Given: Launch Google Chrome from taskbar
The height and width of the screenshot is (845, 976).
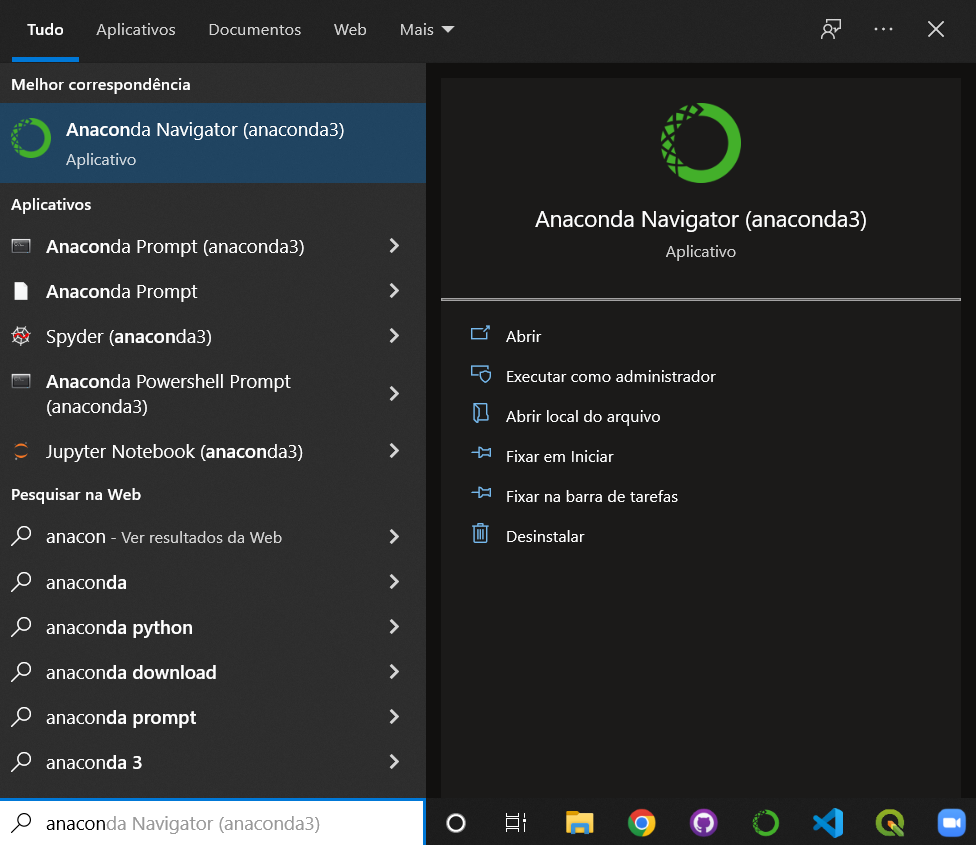Looking at the screenshot, I should (x=641, y=823).
